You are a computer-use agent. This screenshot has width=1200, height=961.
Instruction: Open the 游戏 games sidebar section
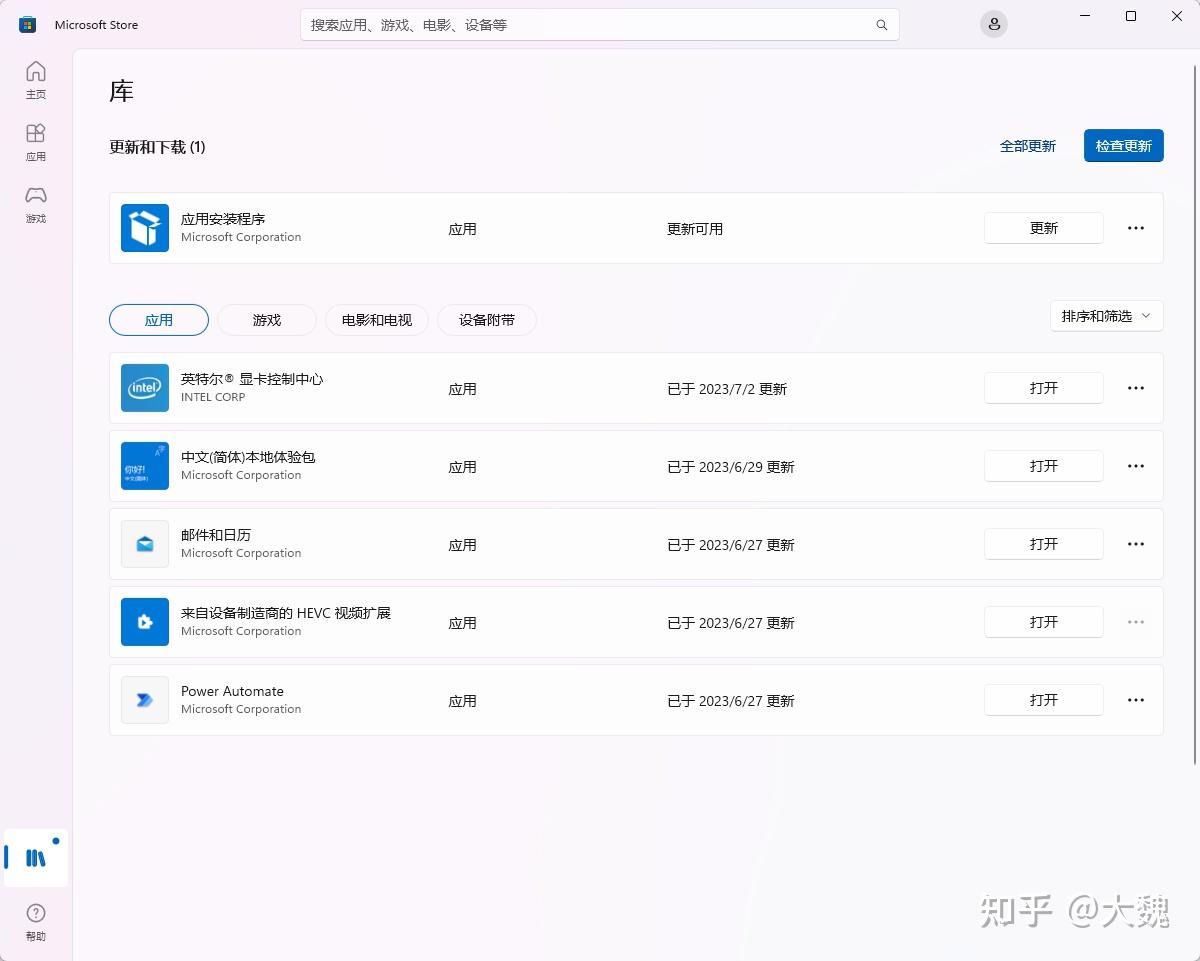(36, 204)
